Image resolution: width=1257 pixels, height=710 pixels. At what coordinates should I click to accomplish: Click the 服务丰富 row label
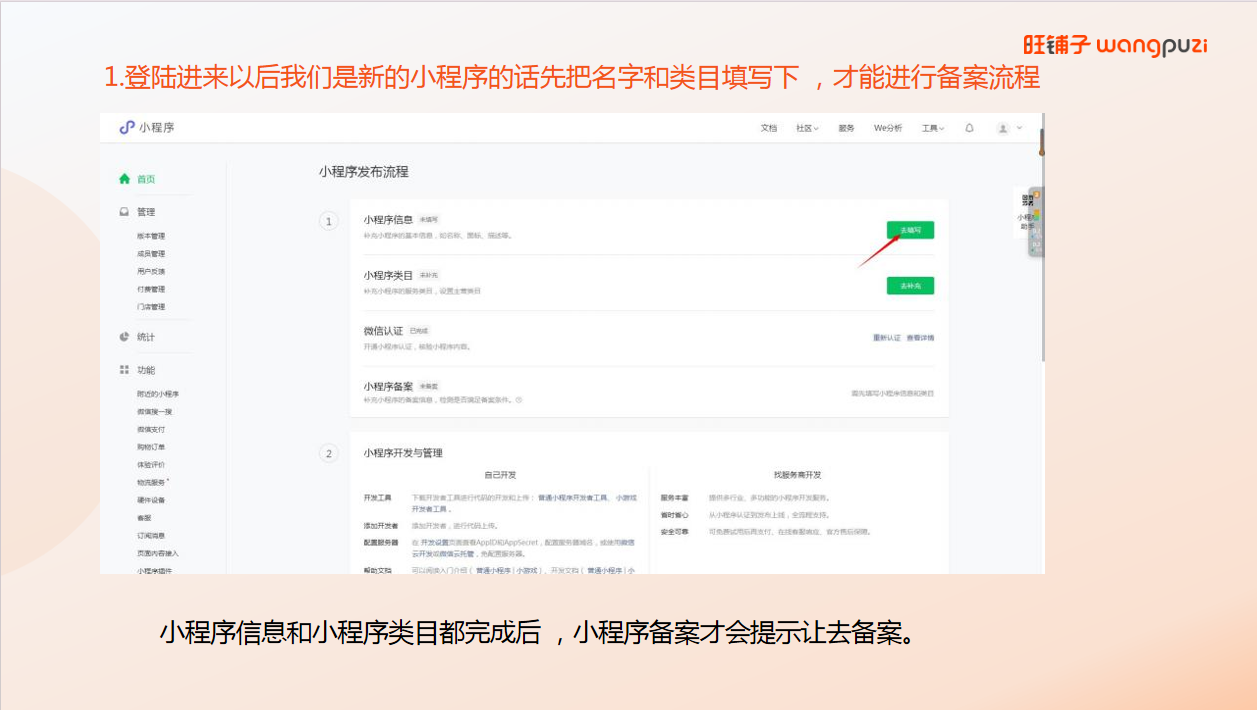pos(674,498)
